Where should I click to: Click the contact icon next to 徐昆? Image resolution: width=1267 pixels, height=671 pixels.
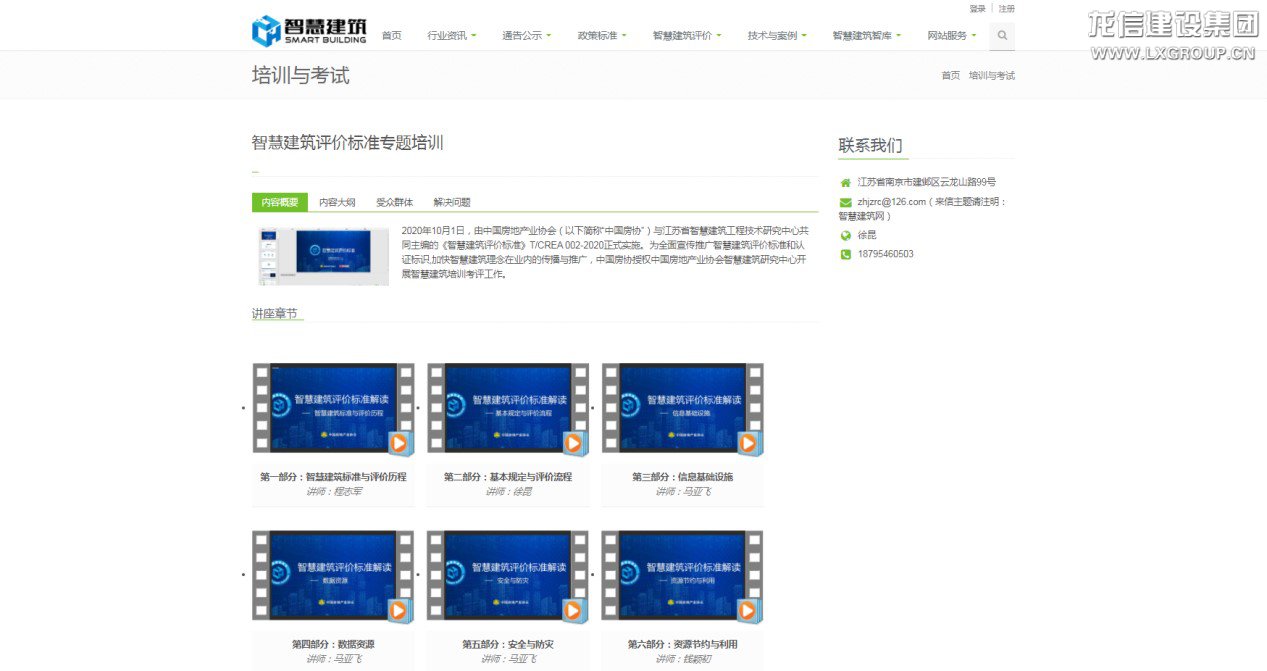[x=844, y=236]
